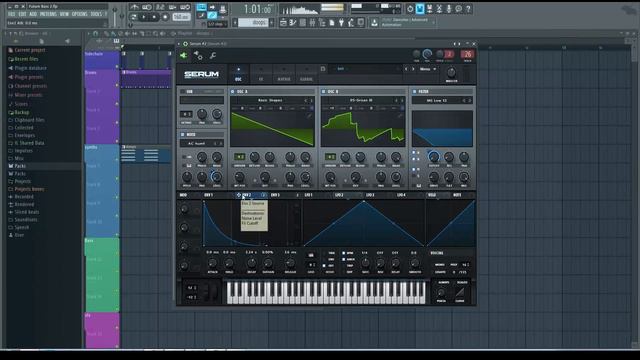Click the Serum logo

tap(202, 74)
